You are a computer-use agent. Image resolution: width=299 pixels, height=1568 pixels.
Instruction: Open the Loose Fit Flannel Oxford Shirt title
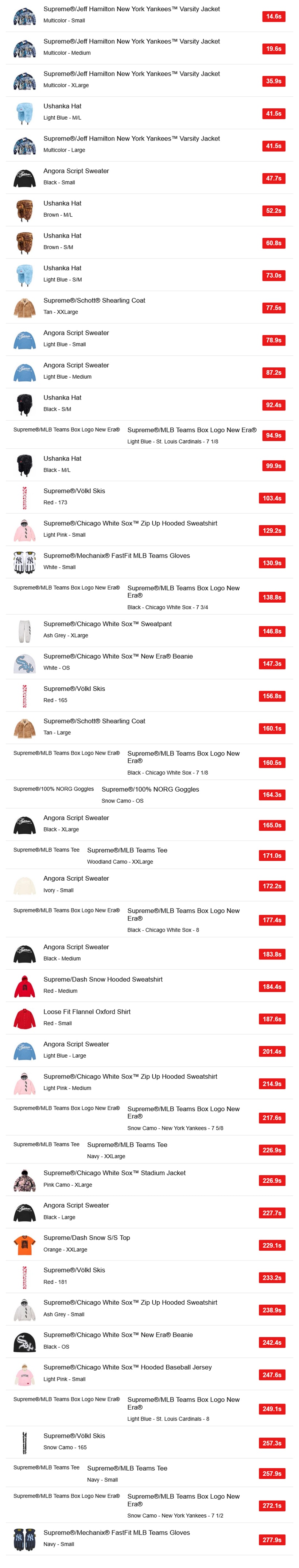click(86, 1012)
